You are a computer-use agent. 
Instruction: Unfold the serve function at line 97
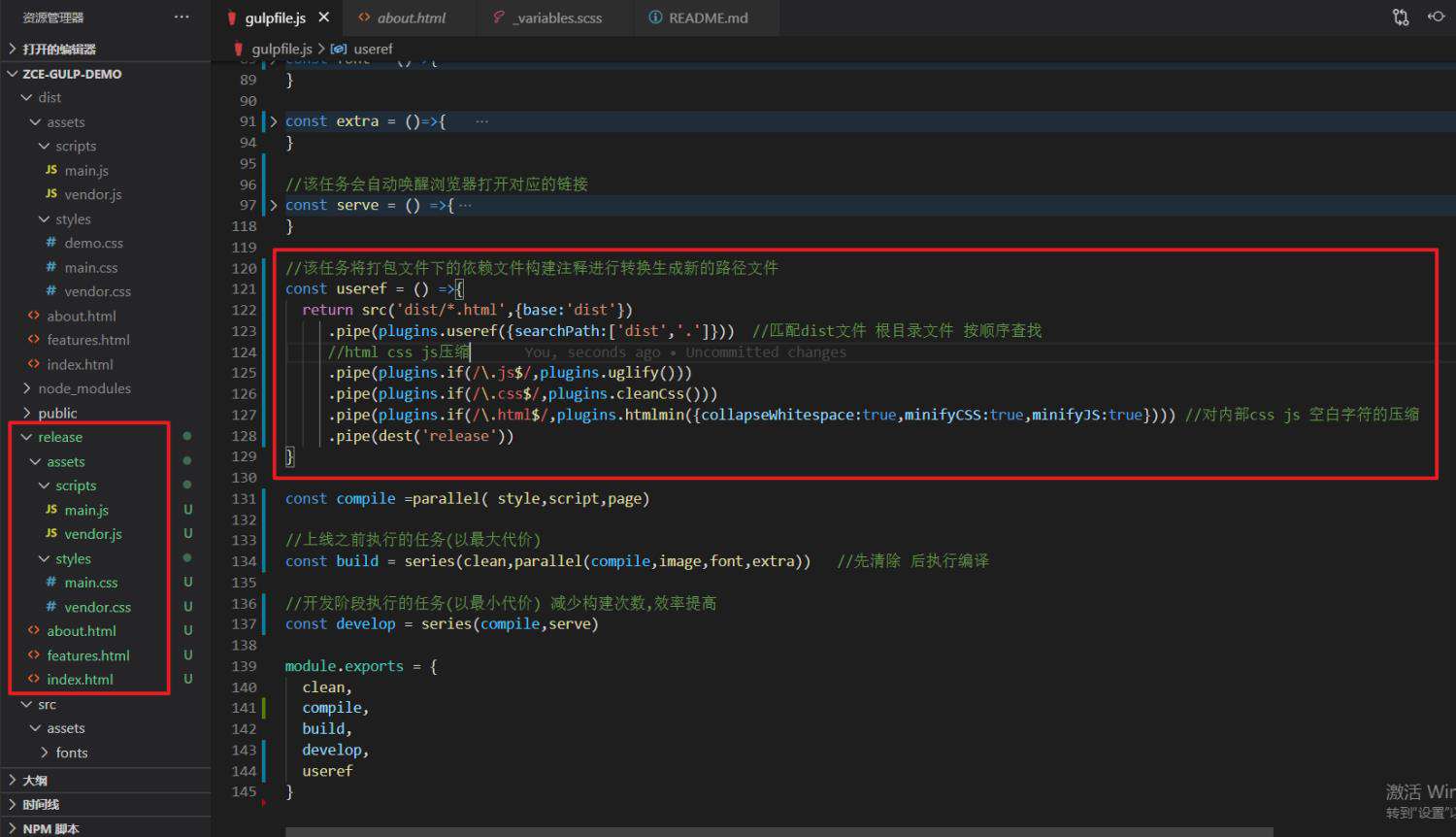point(274,205)
